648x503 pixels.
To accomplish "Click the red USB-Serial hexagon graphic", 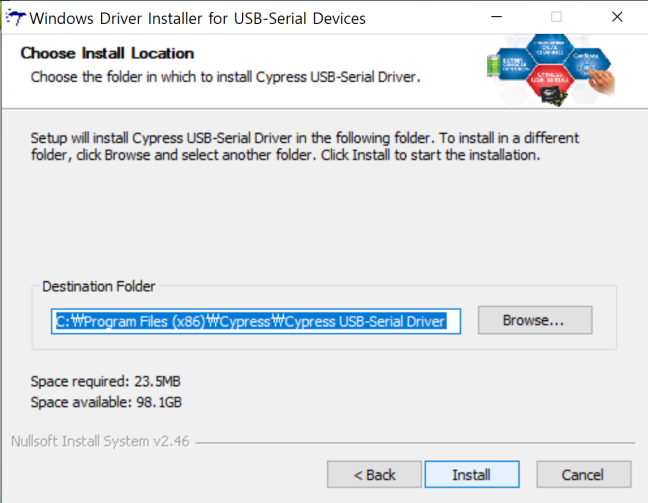I will 550,78.
